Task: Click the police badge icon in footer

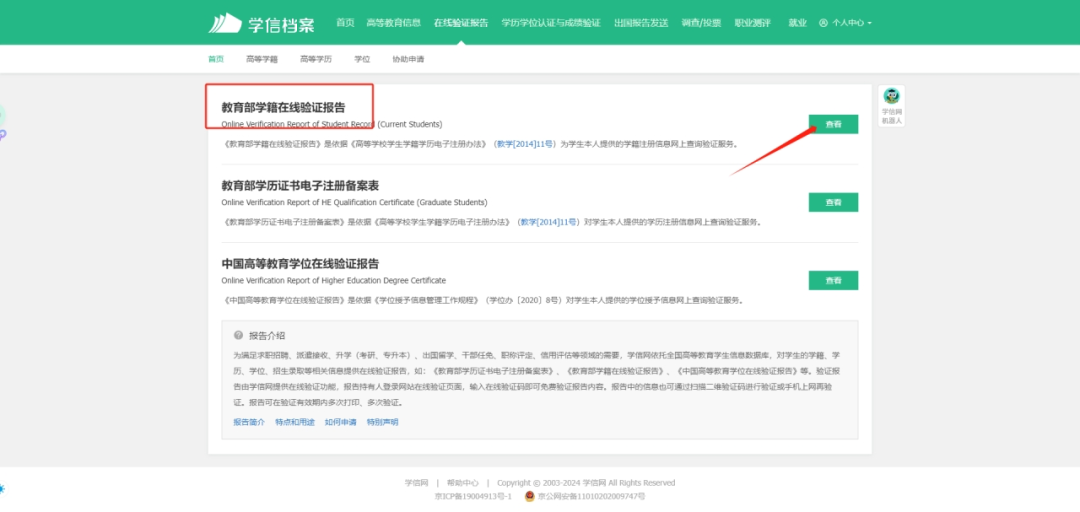Action: click(x=529, y=496)
